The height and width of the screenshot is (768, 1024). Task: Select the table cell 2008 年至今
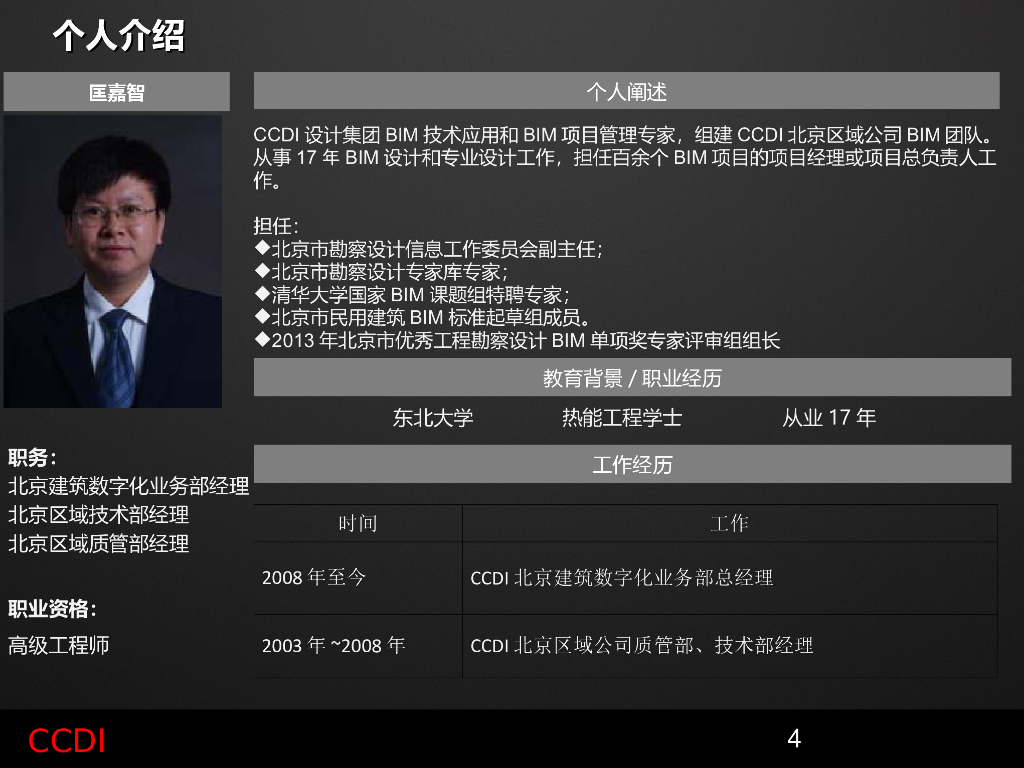coord(358,578)
